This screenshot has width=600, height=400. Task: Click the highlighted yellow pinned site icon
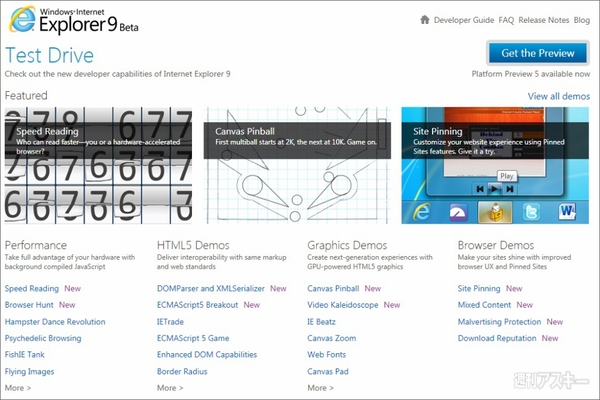coord(495,212)
